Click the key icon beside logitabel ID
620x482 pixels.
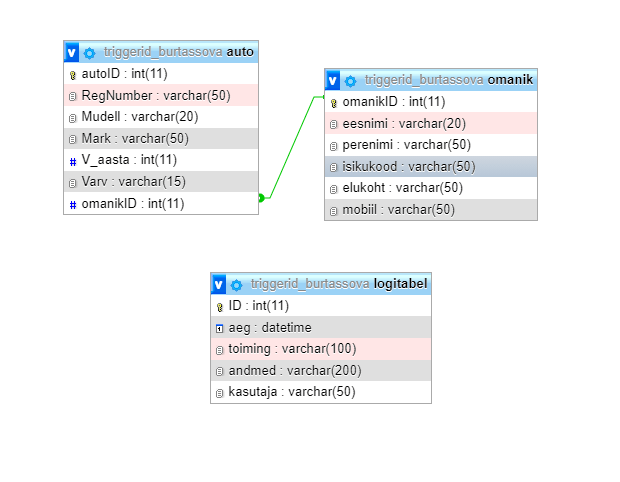[x=220, y=307]
